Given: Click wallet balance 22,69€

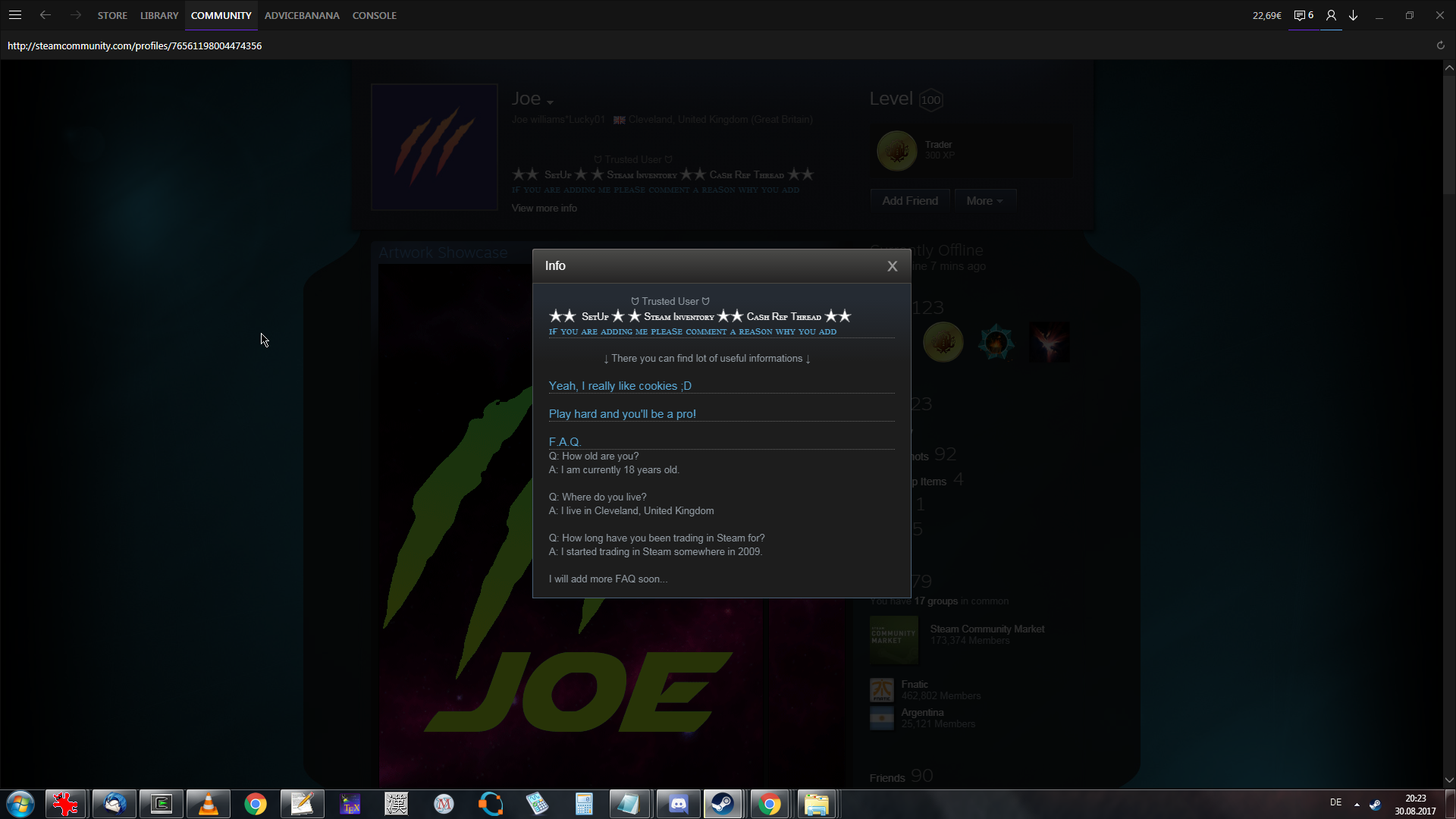Looking at the screenshot, I should coord(1266,15).
